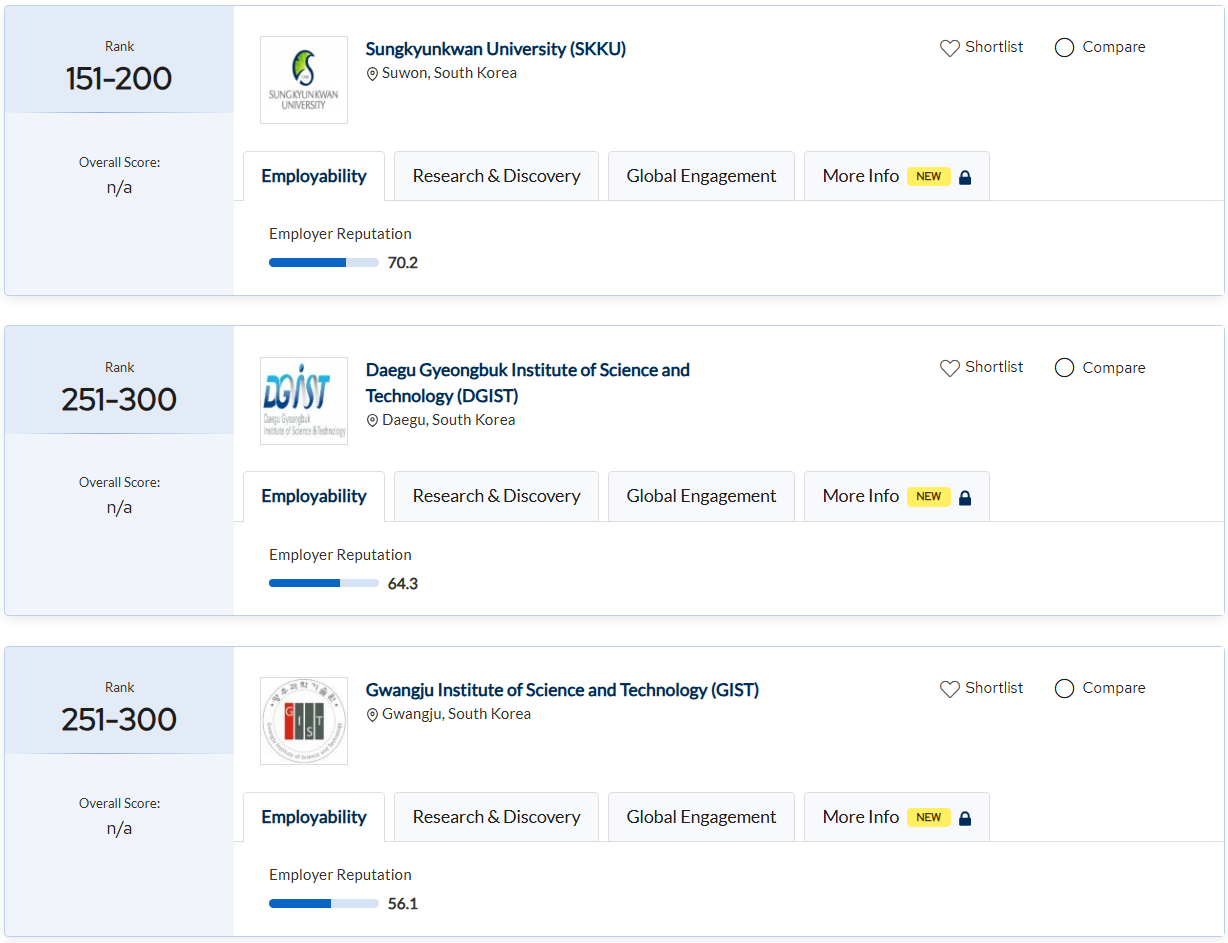Viewport: 1228px width, 943px height.
Task: Select the Compare radio button for DGIST
Action: click(1065, 368)
